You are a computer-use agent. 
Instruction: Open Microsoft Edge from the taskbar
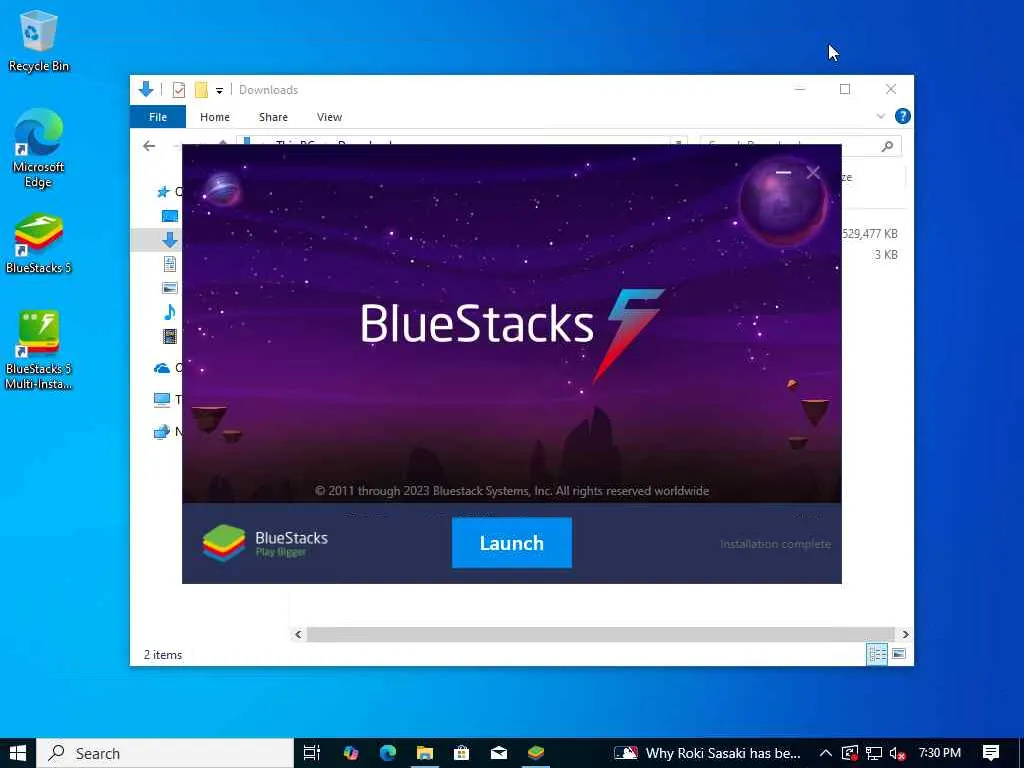tap(388, 753)
